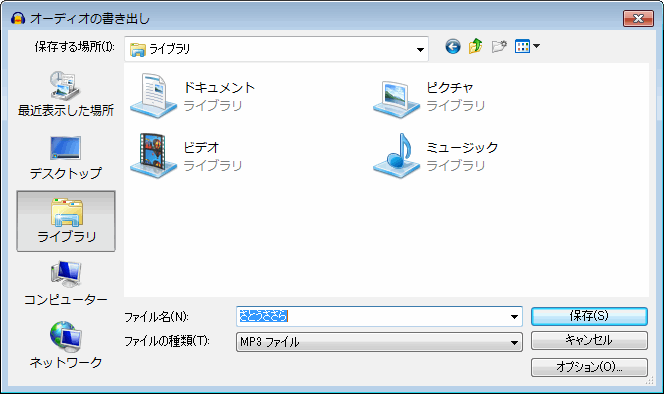Open 最近表示した場所 in the sidebar

tap(66, 94)
